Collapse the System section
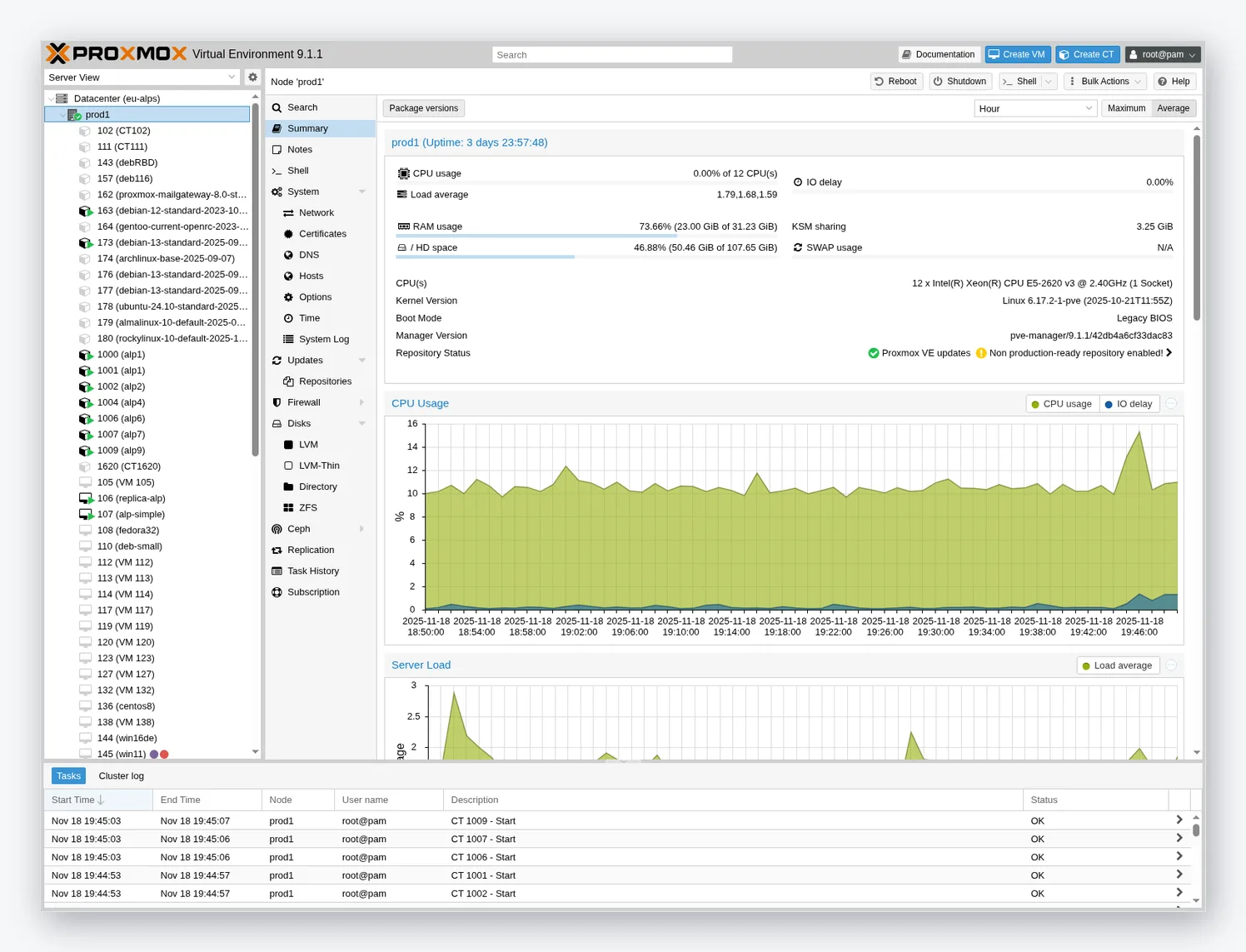 362,192
